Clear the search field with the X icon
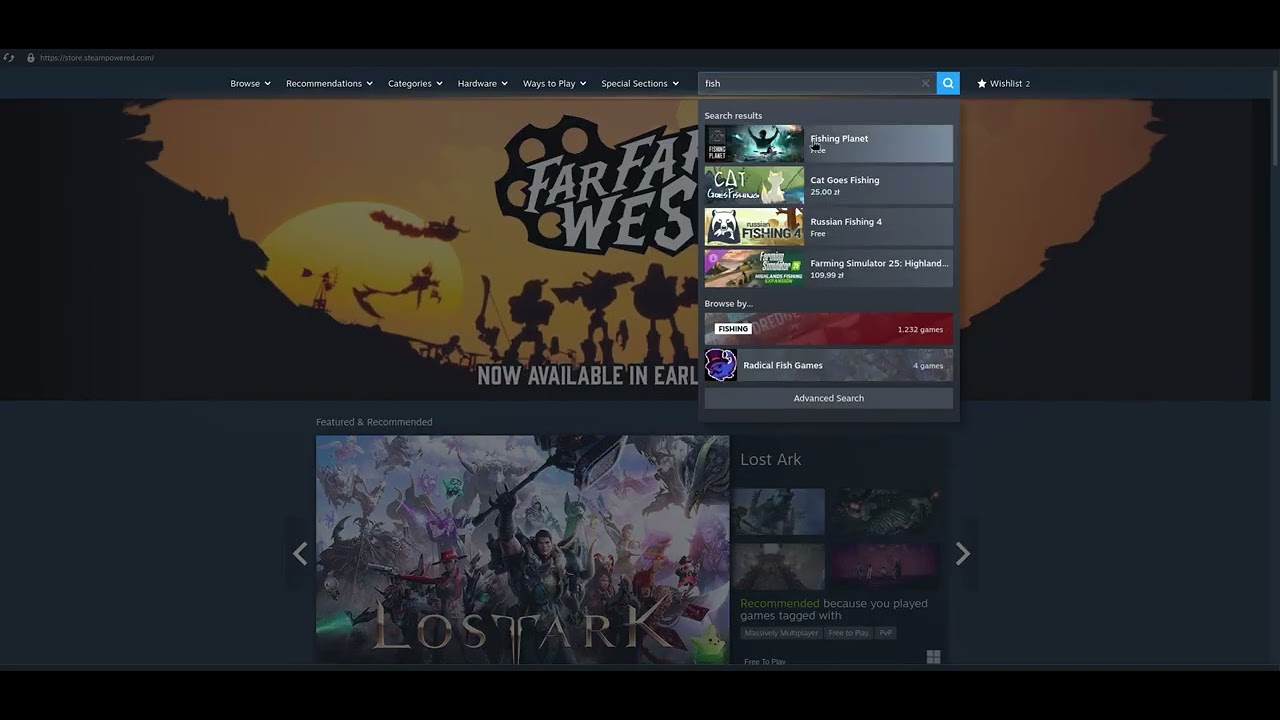This screenshot has height=720, width=1280. 925,83
